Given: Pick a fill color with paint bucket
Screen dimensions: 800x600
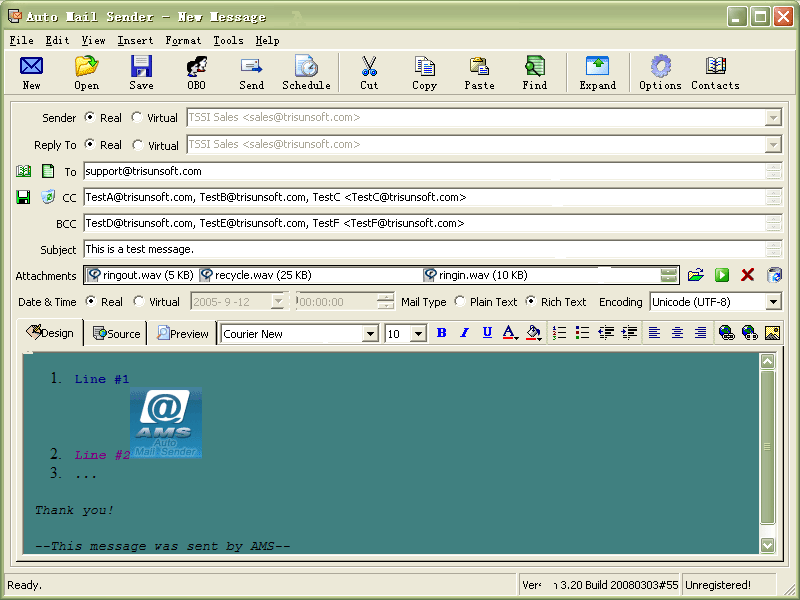Looking at the screenshot, I should tap(533, 333).
